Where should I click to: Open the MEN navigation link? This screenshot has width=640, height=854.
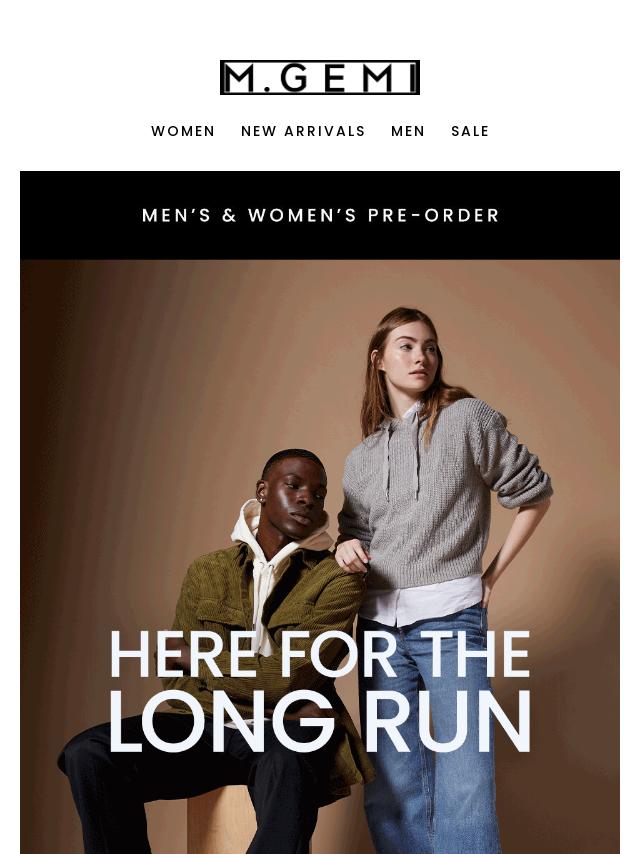click(x=408, y=131)
